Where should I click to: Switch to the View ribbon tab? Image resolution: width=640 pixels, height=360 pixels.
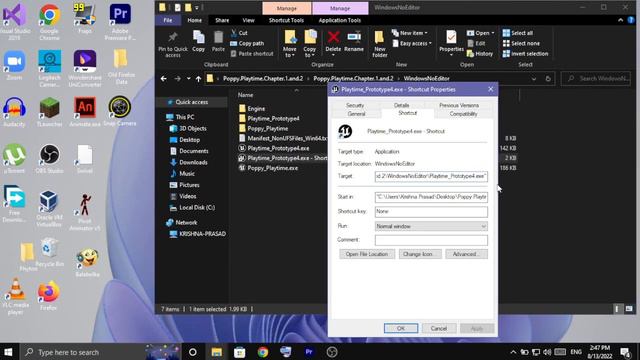pos(248,20)
